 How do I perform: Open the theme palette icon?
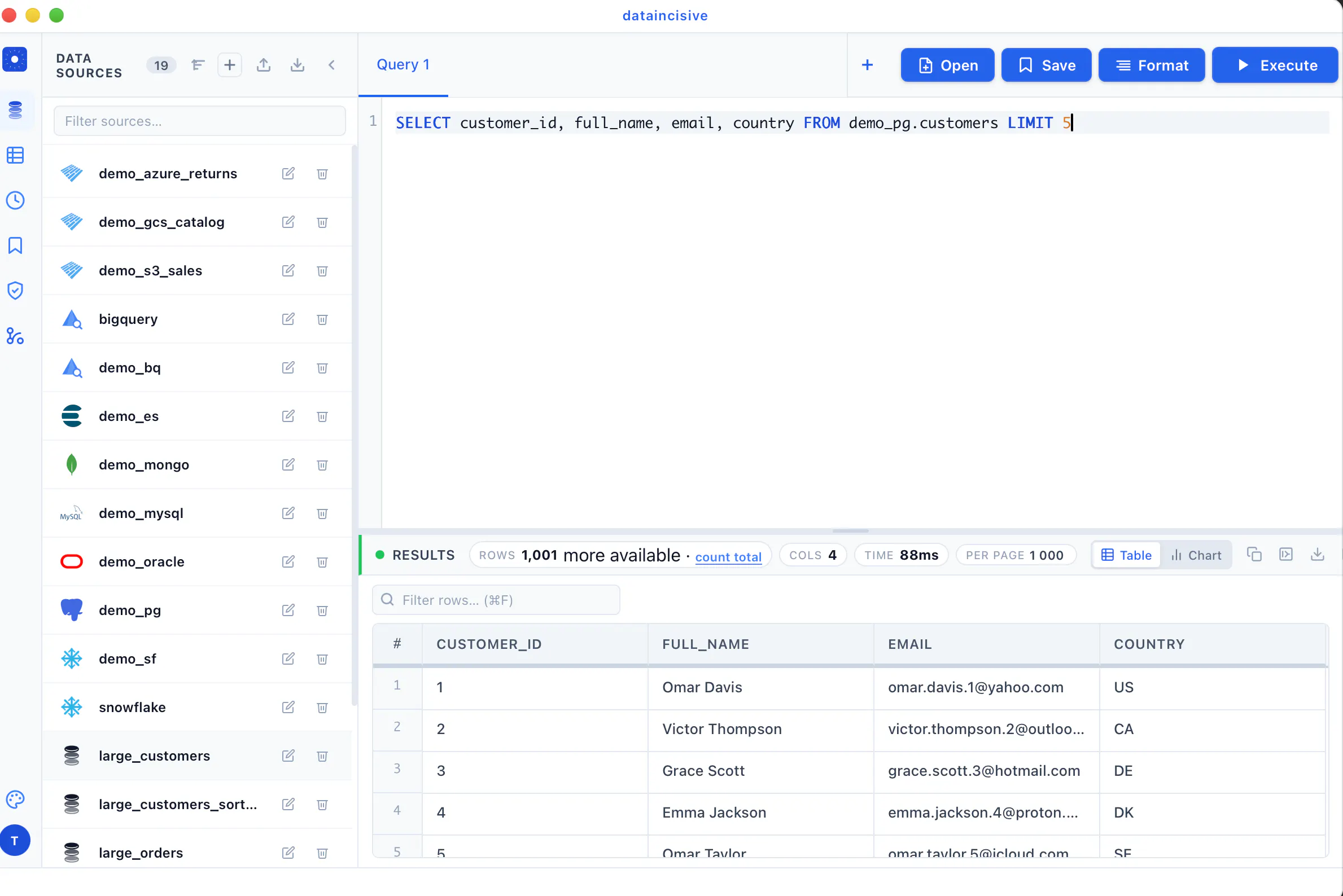[15, 799]
